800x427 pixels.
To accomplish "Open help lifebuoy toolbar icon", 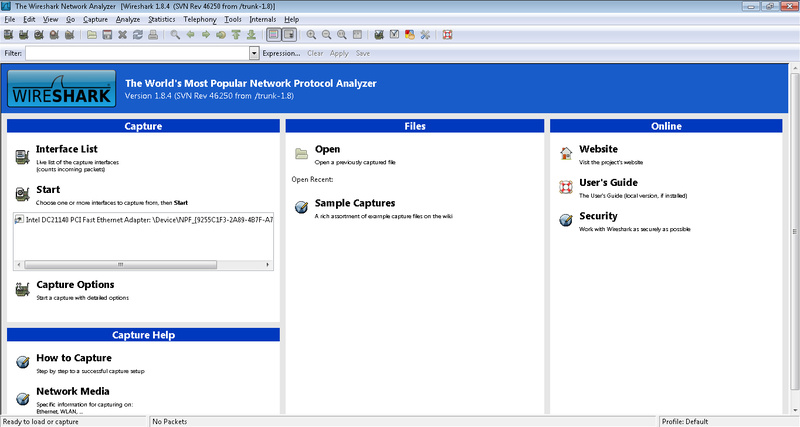I will (x=447, y=35).
